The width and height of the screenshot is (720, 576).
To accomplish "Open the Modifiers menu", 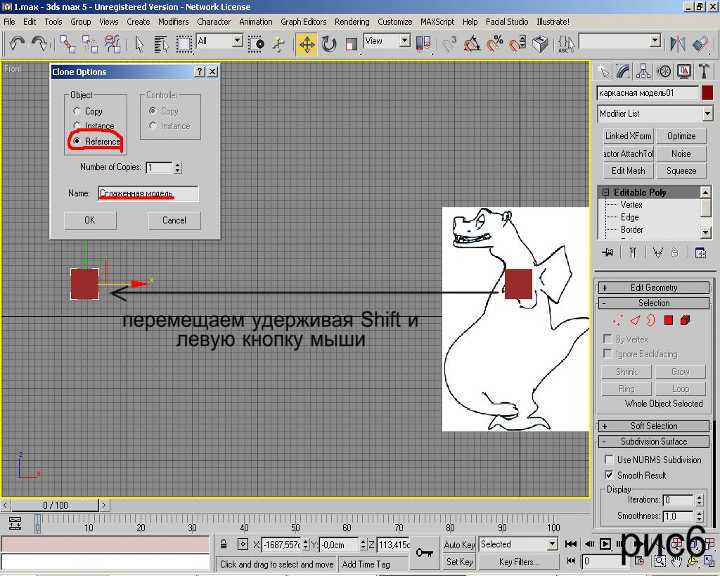I will [173, 21].
